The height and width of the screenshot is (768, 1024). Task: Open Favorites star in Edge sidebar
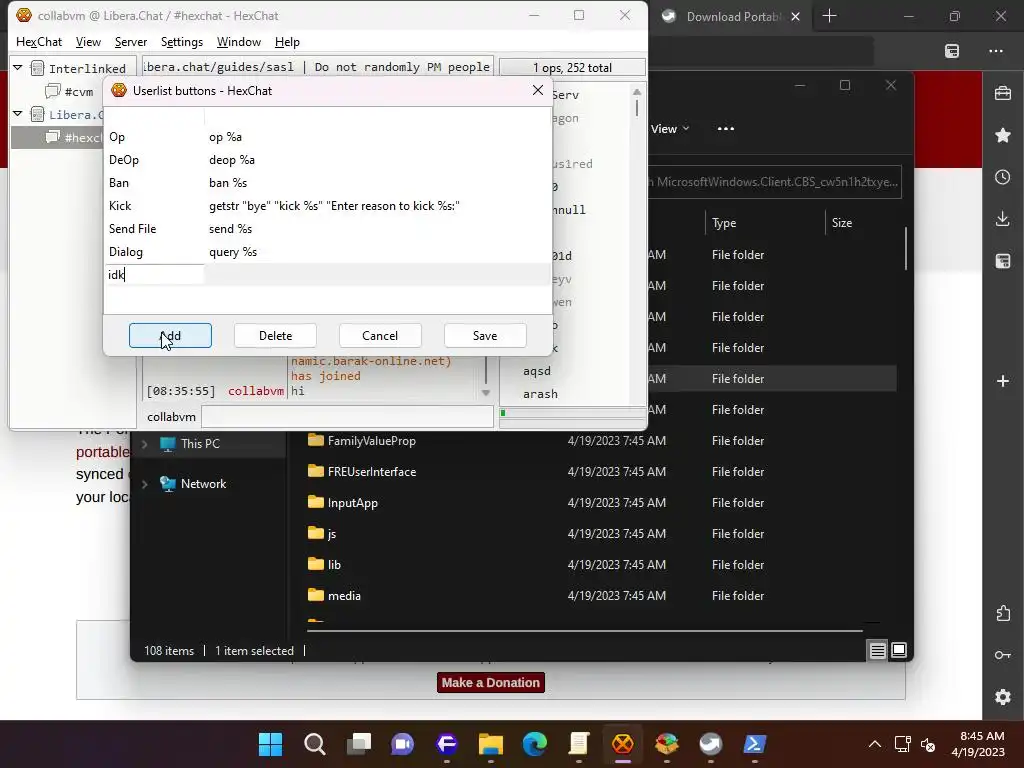1002,135
